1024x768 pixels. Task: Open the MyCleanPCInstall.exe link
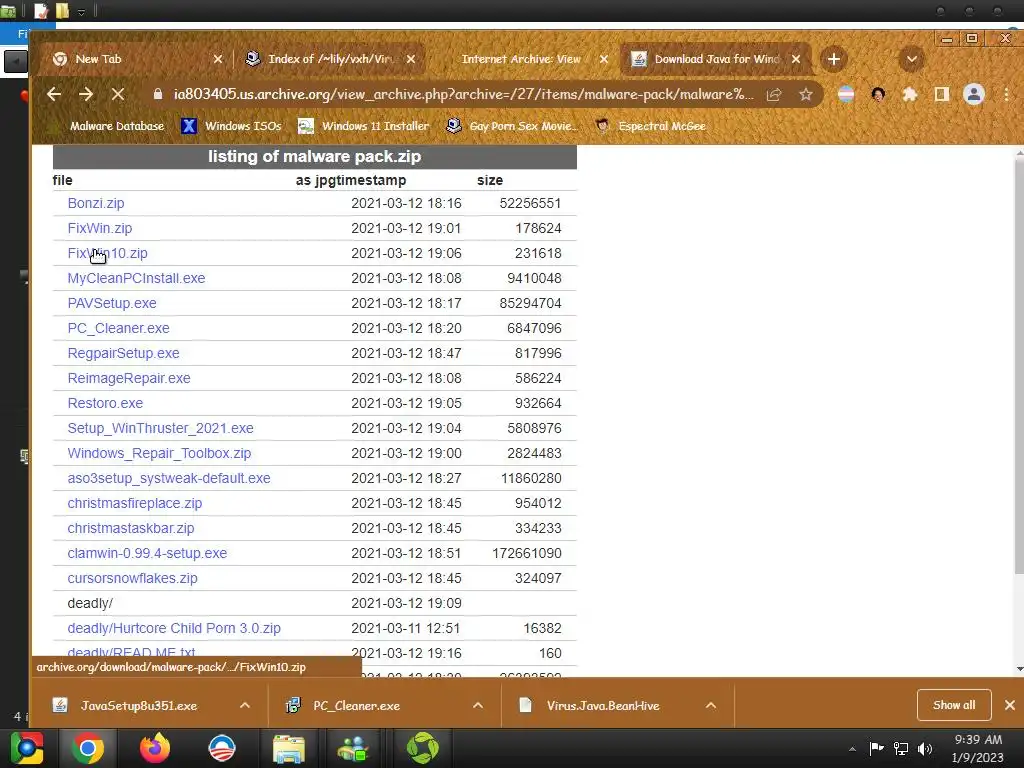[136, 278]
